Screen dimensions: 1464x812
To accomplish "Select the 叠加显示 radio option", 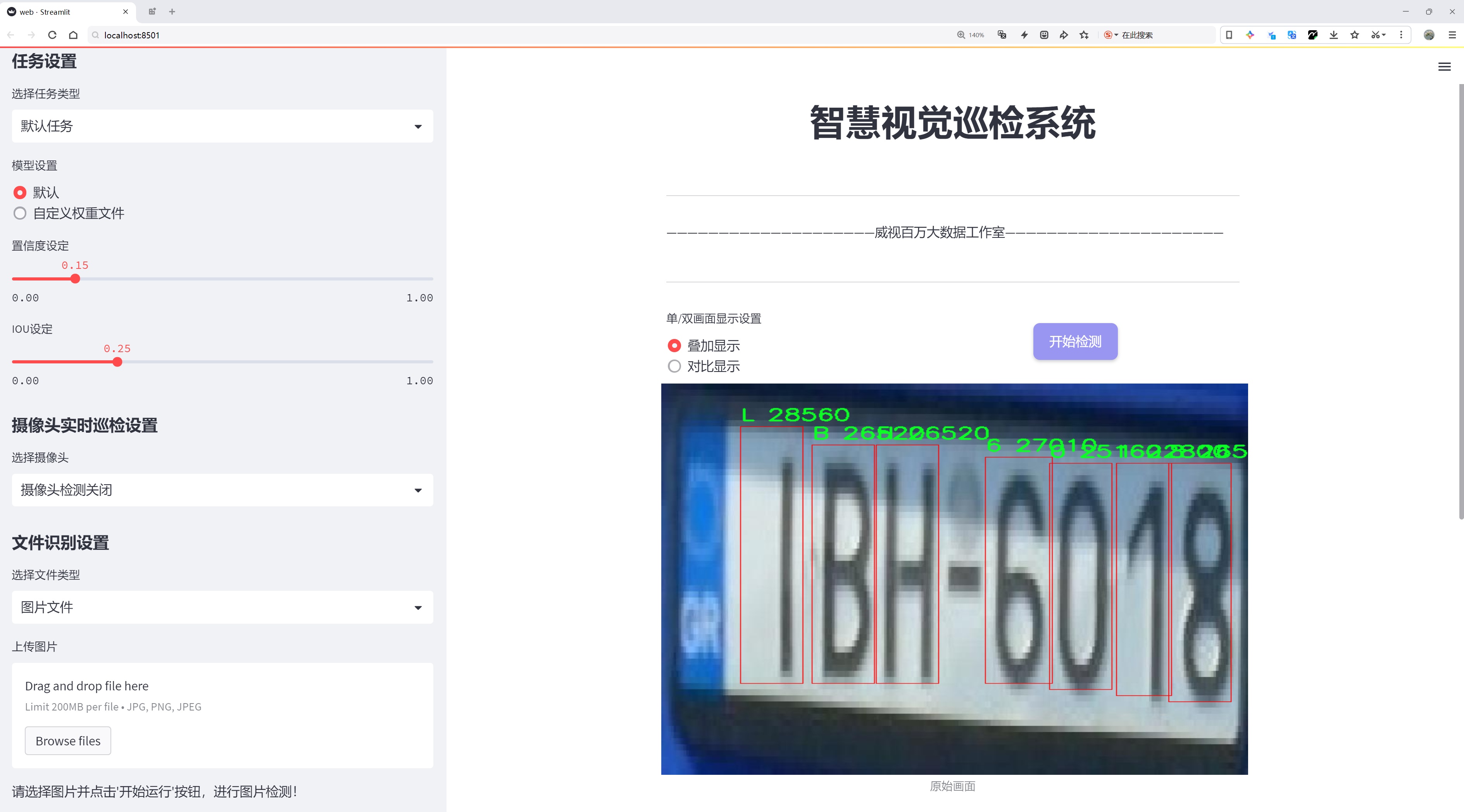I will tap(674, 345).
